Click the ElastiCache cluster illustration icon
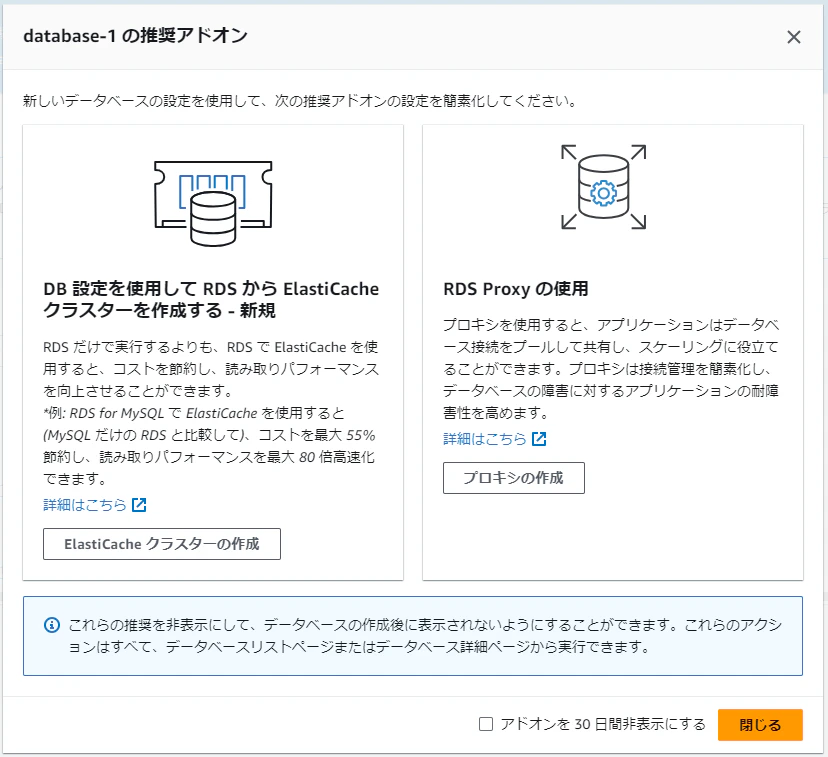Screen dimensions: 828x757 point(213,203)
